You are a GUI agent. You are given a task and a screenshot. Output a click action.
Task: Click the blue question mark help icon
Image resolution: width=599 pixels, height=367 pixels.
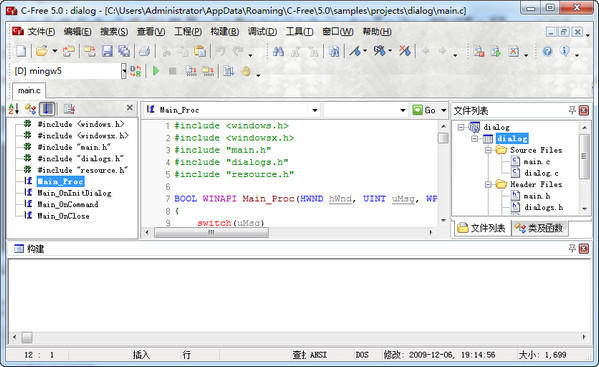tap(547, 51)
